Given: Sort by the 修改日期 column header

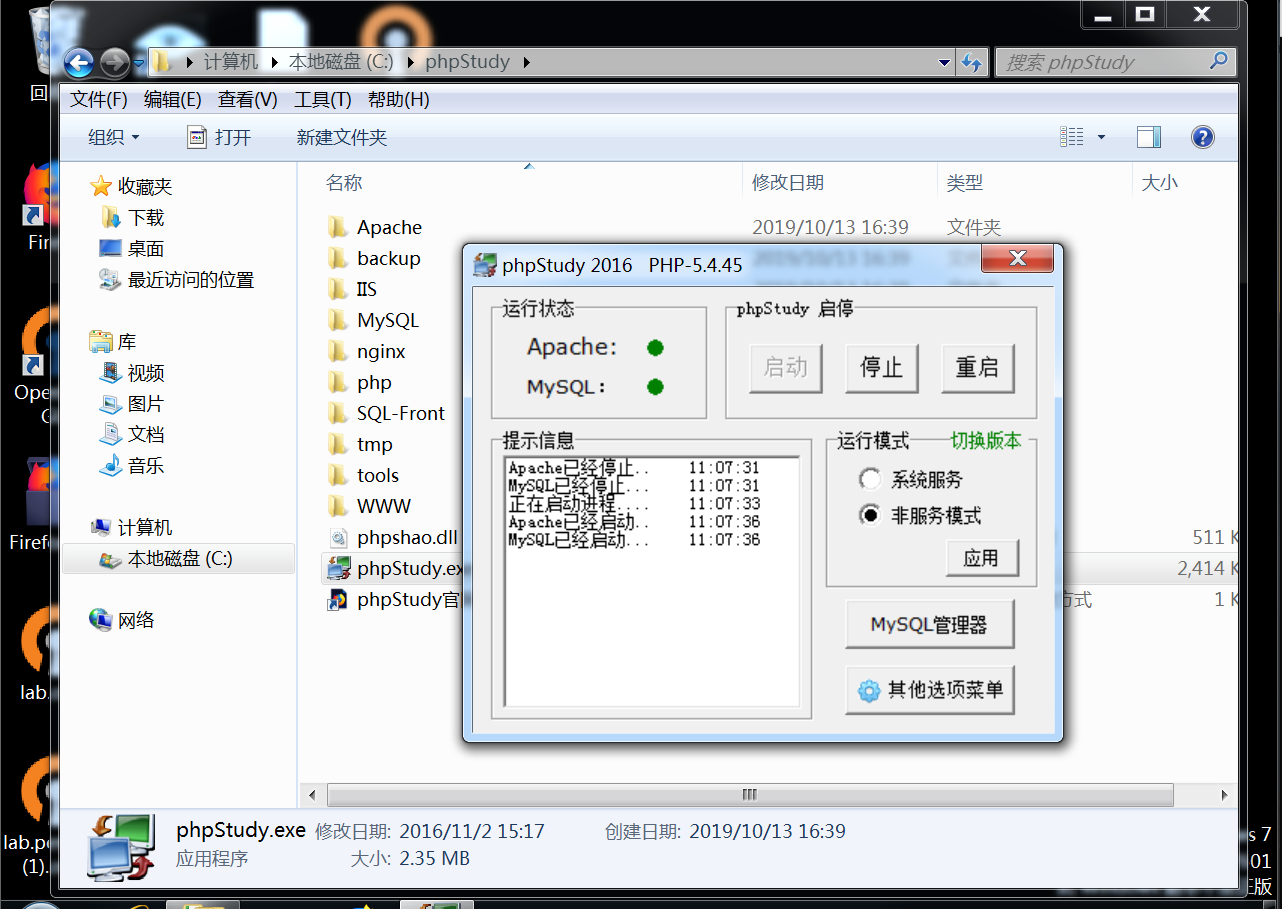Looking at the screenshot, I should pos(788,183).
